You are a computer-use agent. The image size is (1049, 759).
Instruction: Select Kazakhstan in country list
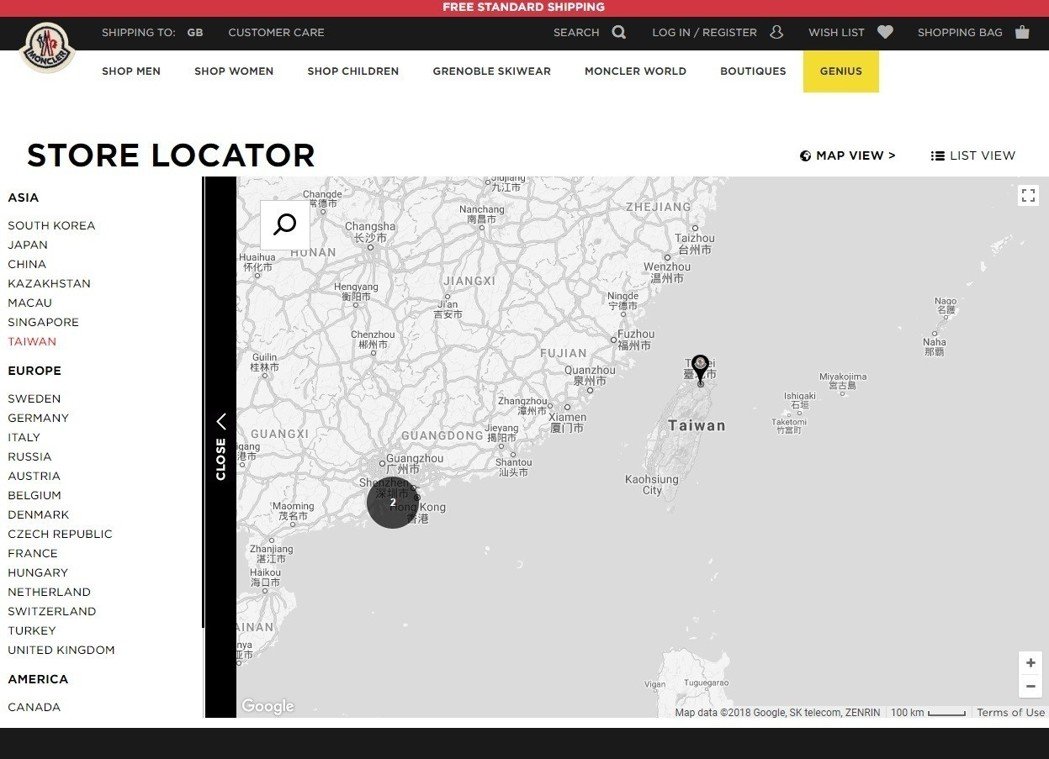[49, 284]
